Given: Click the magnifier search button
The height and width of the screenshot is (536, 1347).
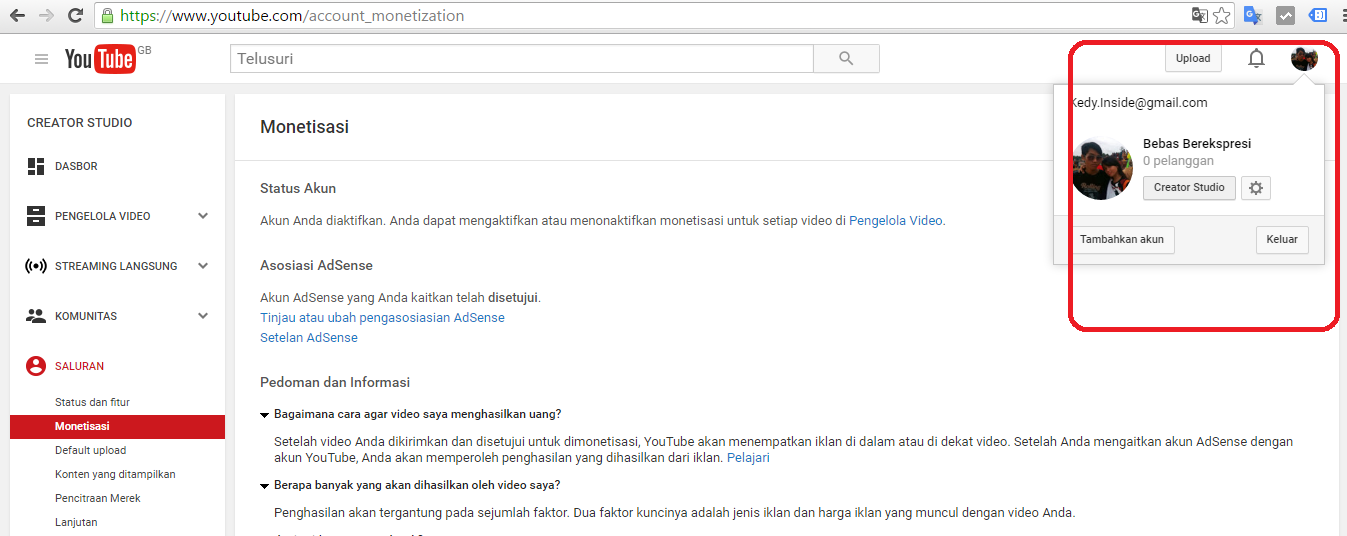Looking at the screenshot, I should pos(846,59).
